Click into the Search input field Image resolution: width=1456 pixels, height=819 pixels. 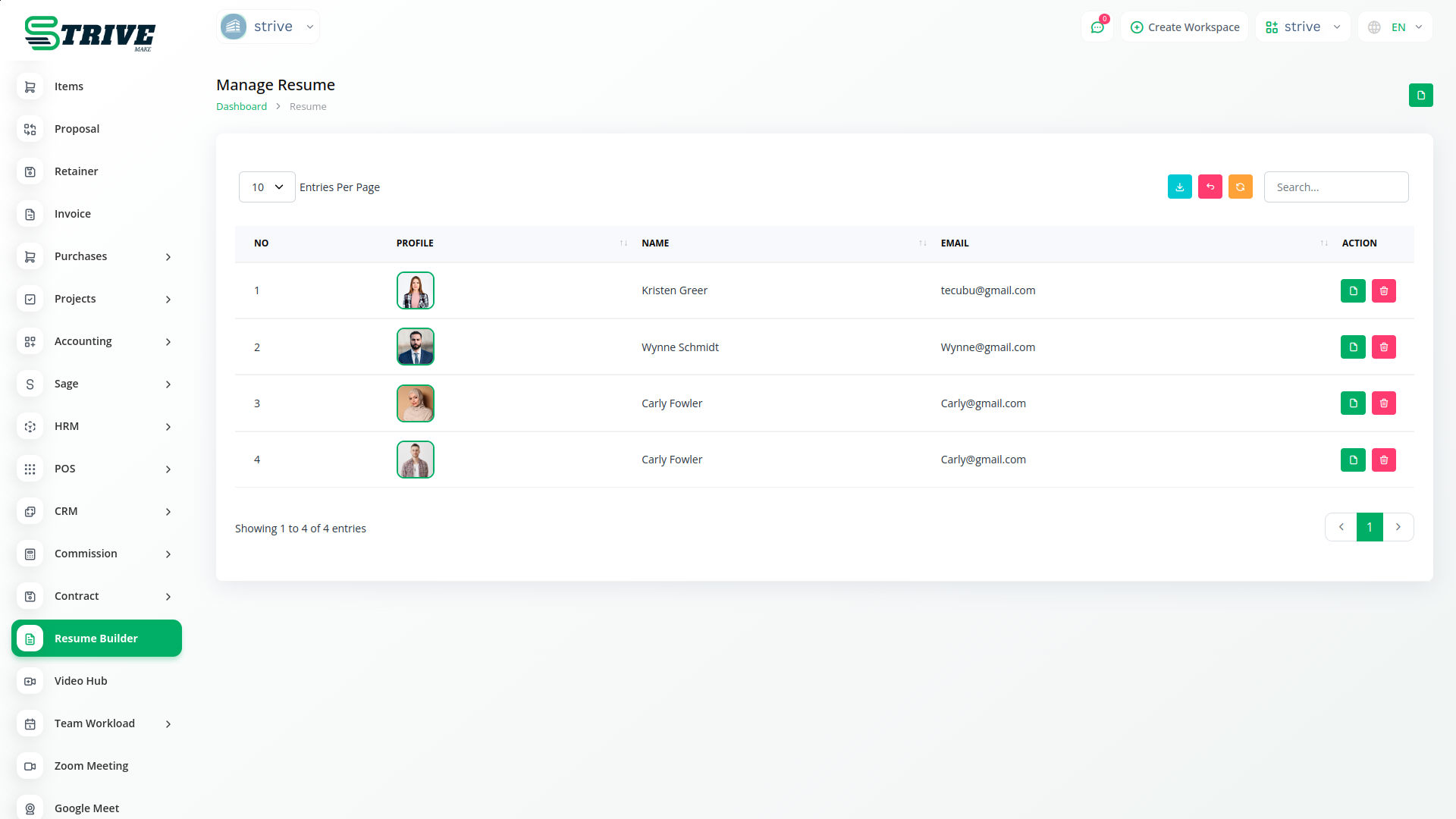click(1335, 187)
